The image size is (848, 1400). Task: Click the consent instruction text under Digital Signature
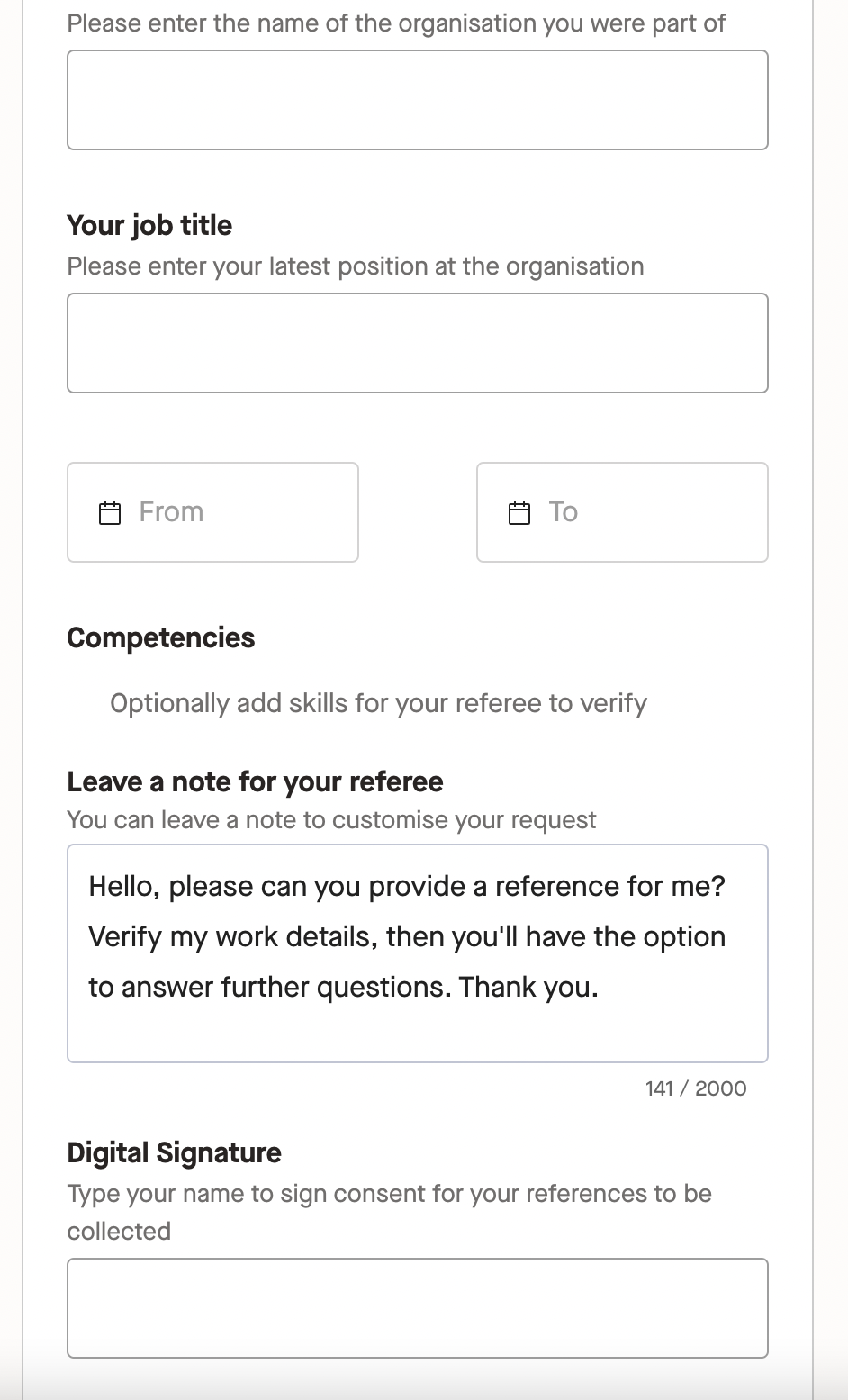pos(389,1211)
